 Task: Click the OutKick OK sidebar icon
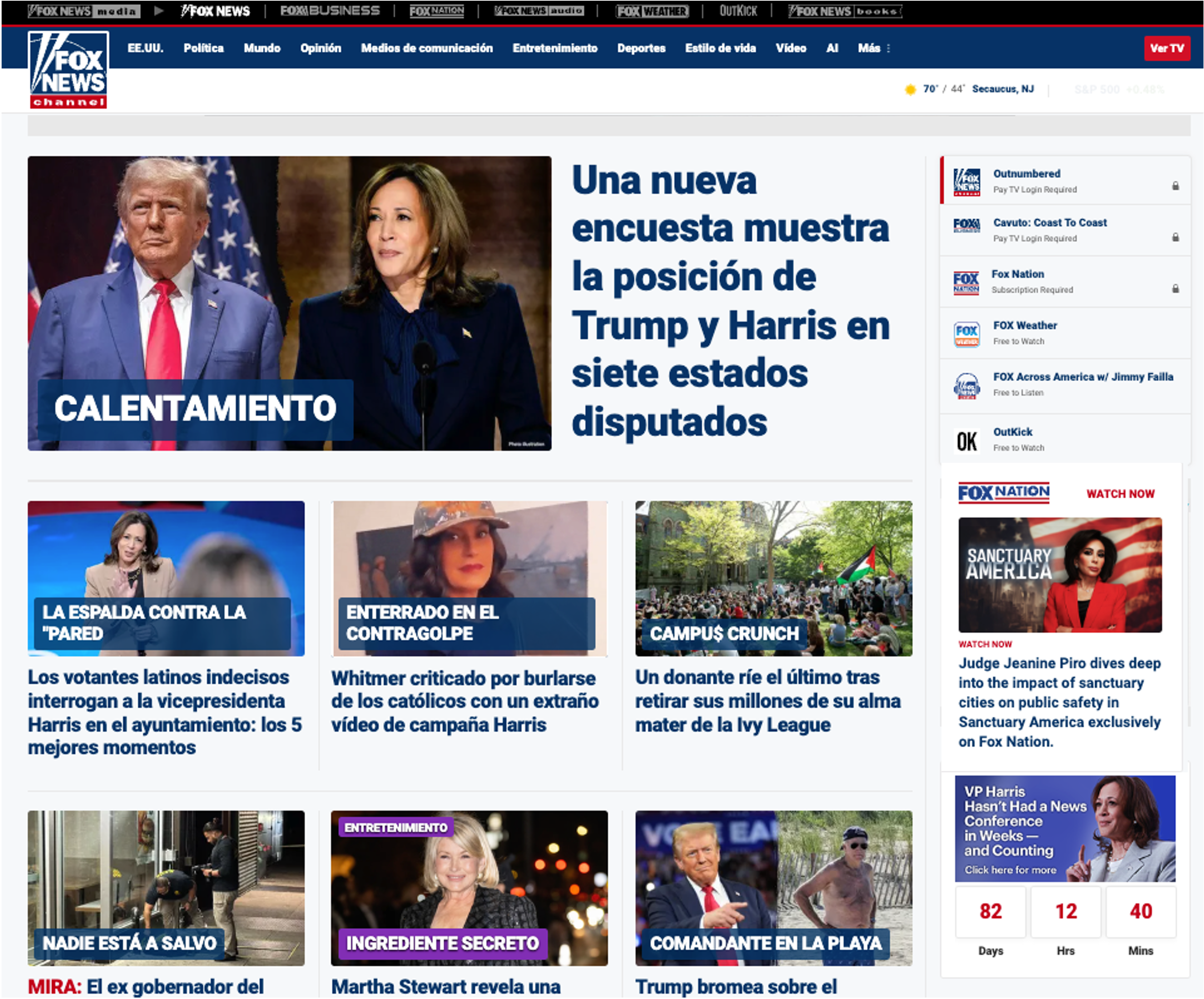(967, 441)
